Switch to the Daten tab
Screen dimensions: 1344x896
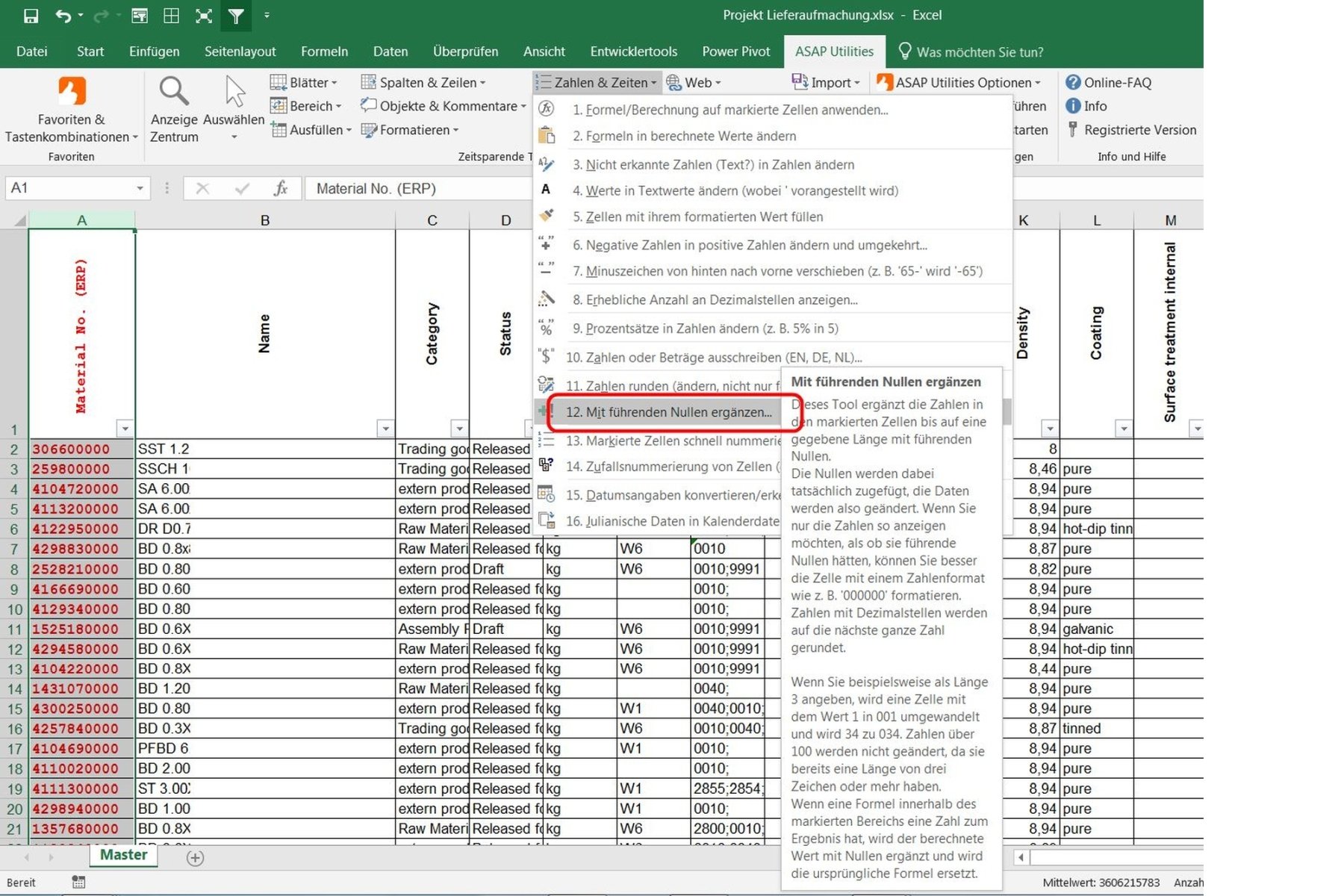tap(391, 52)
